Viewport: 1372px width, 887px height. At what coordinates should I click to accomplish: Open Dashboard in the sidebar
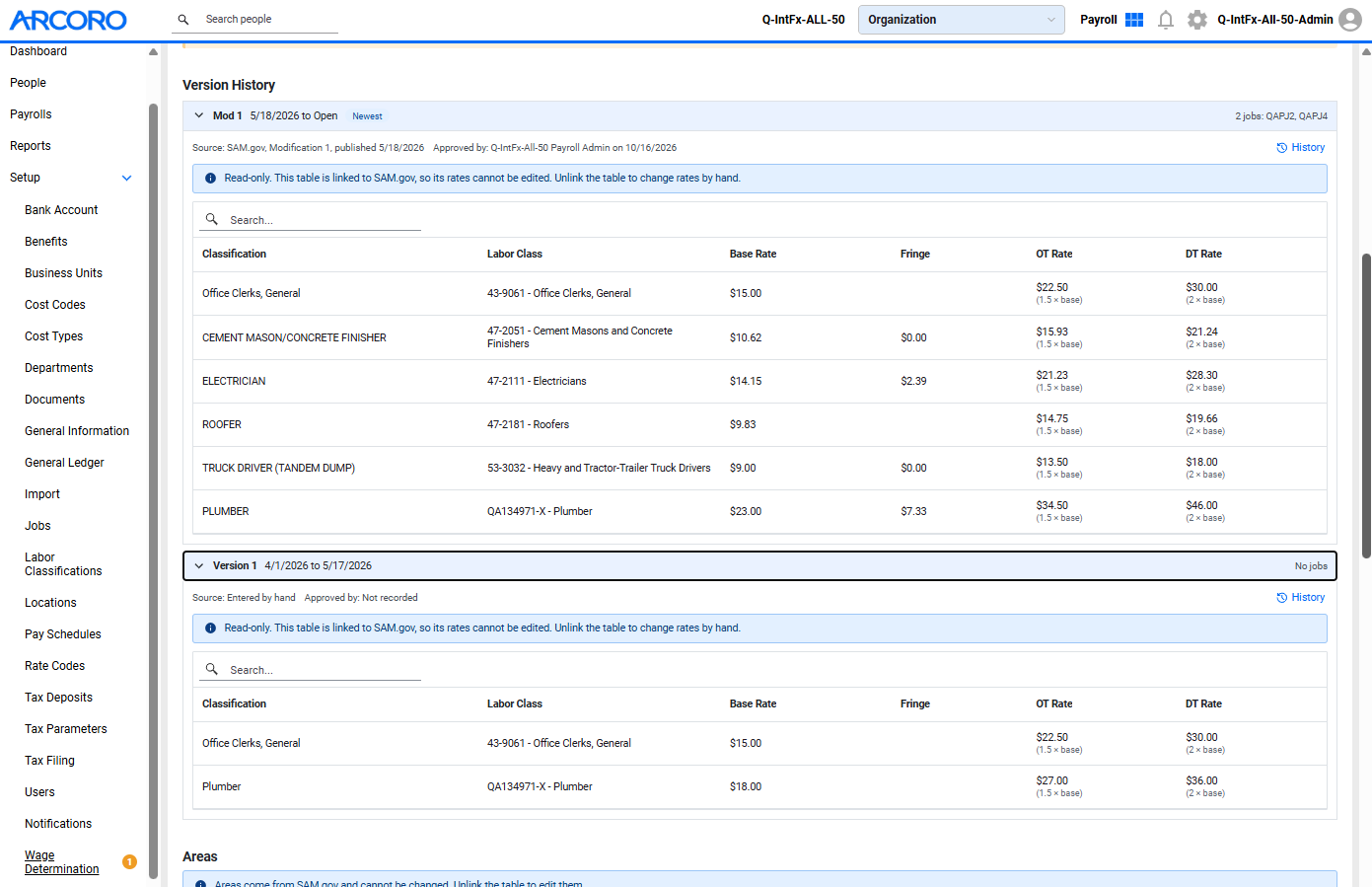[x=38, y=51]
